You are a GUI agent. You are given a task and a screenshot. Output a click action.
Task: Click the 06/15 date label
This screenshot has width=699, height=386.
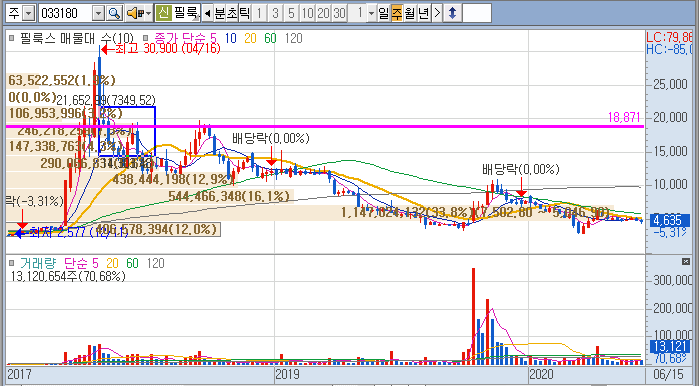click(667, 374)
